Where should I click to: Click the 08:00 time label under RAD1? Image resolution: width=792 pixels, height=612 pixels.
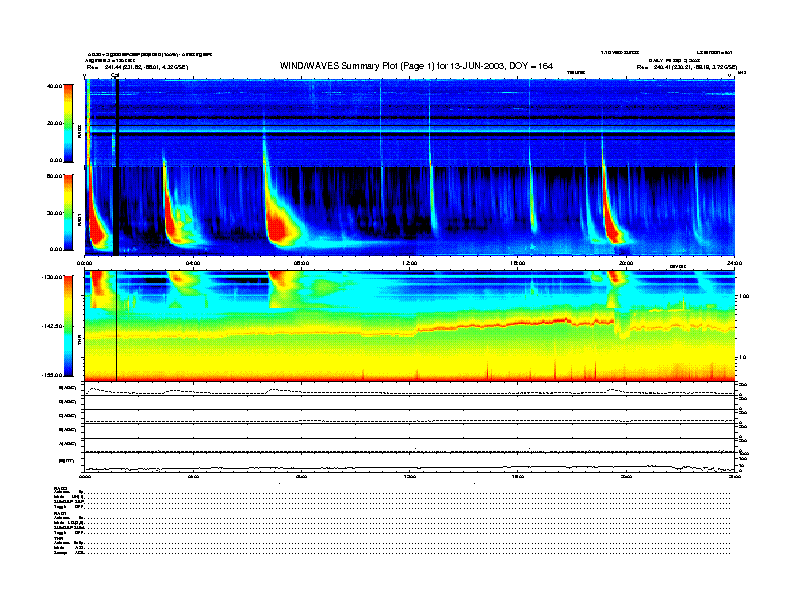(x=301, y=263)
